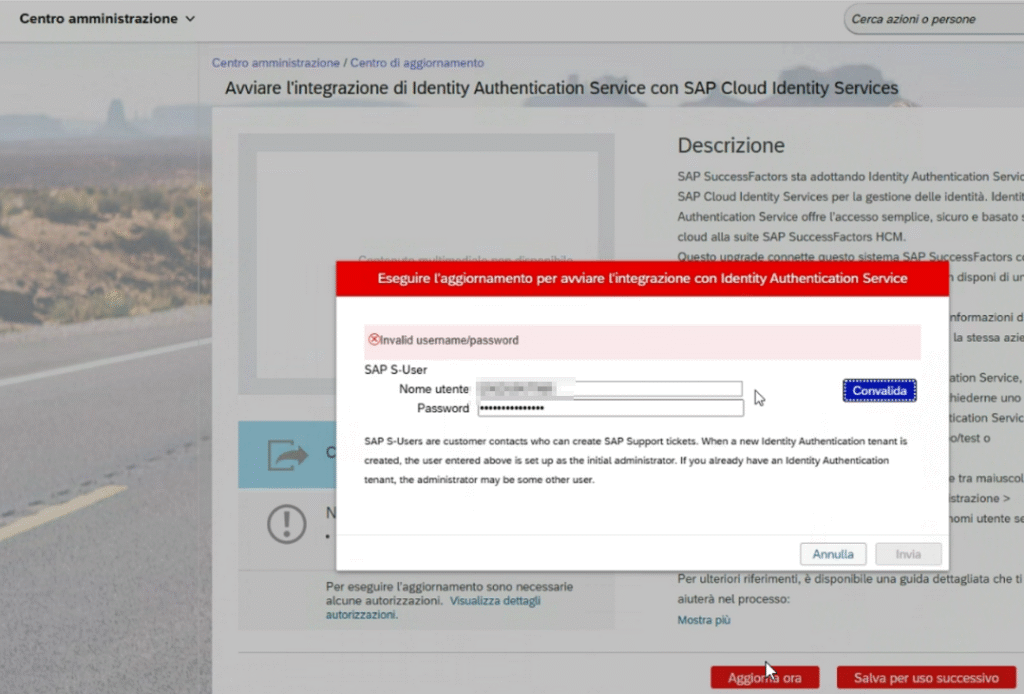
Task: Click the Invalid username/password error text
Action: (449, 340)
